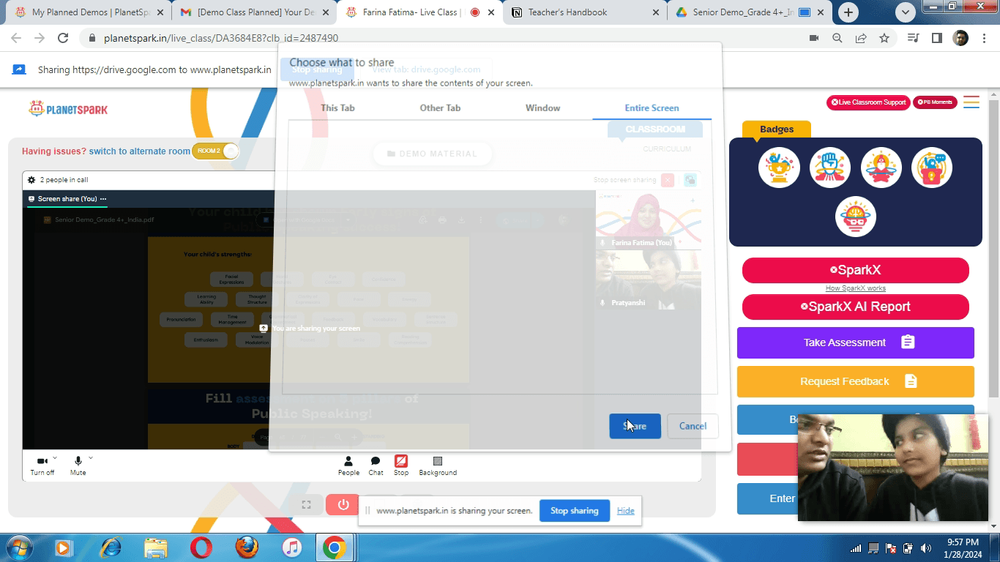Select the Entire Screen tab
Screen dimensions: 1000x562
click(x=652, y=108)
